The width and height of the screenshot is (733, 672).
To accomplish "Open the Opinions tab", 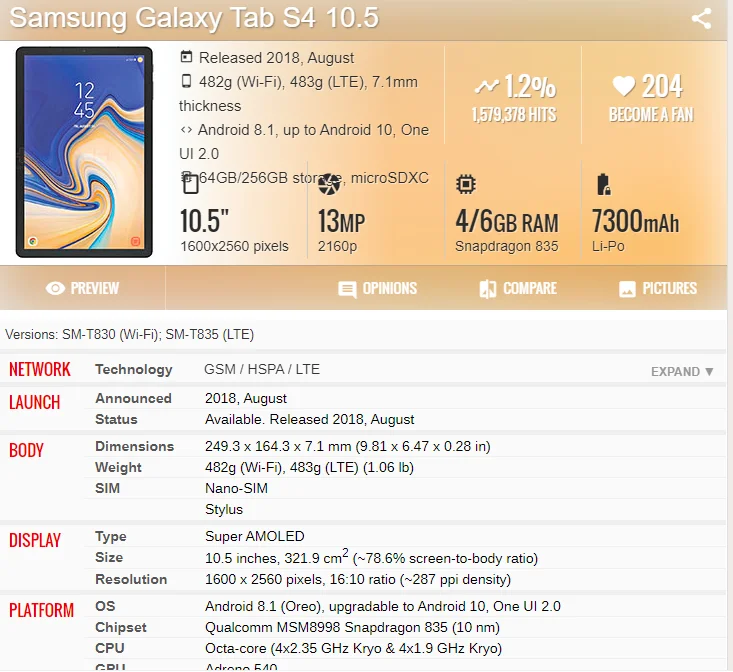I will (377, 288).
